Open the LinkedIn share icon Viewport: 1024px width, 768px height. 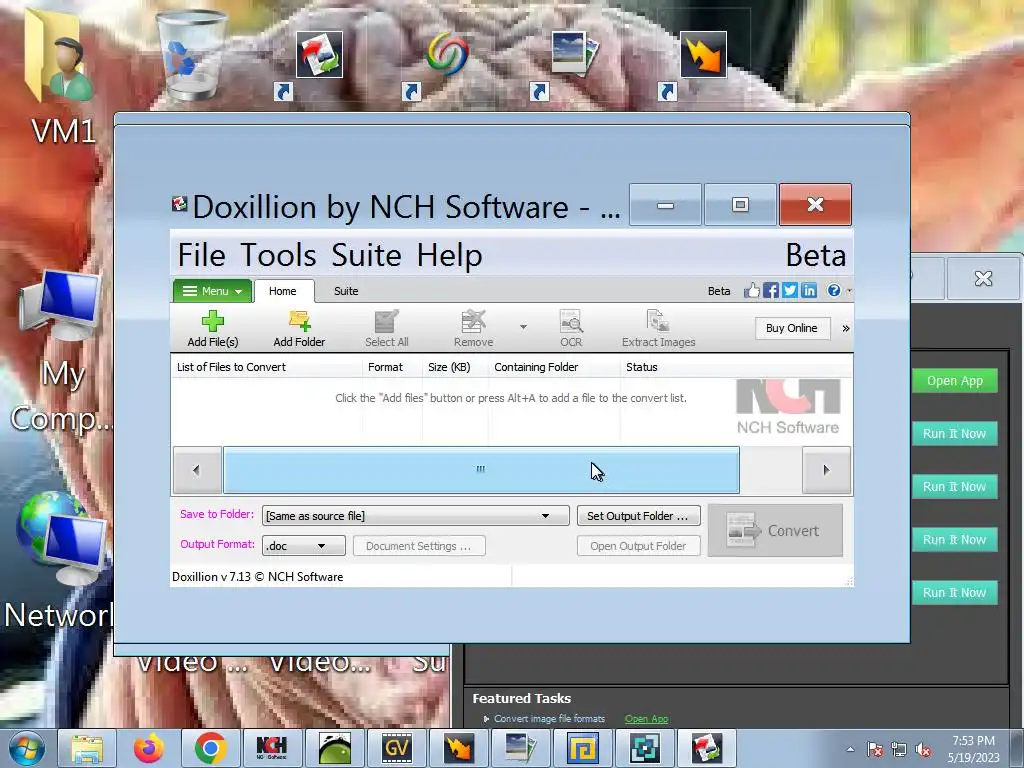808,291
